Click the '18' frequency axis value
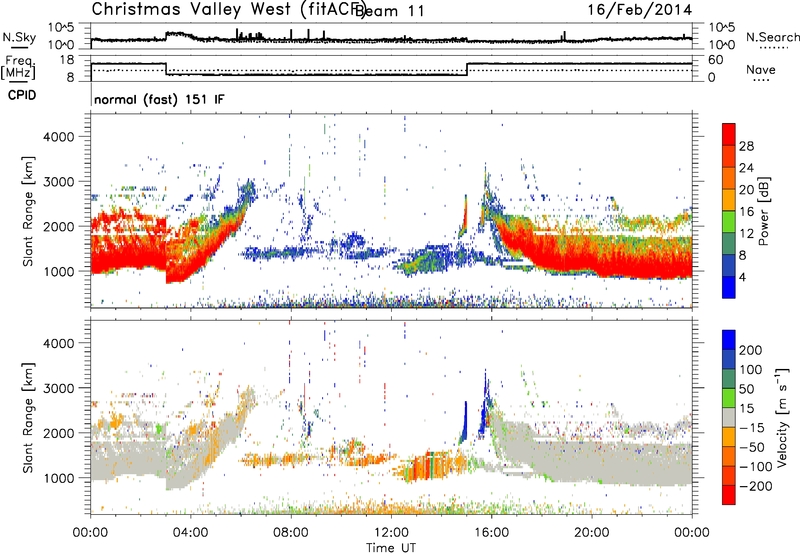 pyautogui.click(x=67, y=60)
